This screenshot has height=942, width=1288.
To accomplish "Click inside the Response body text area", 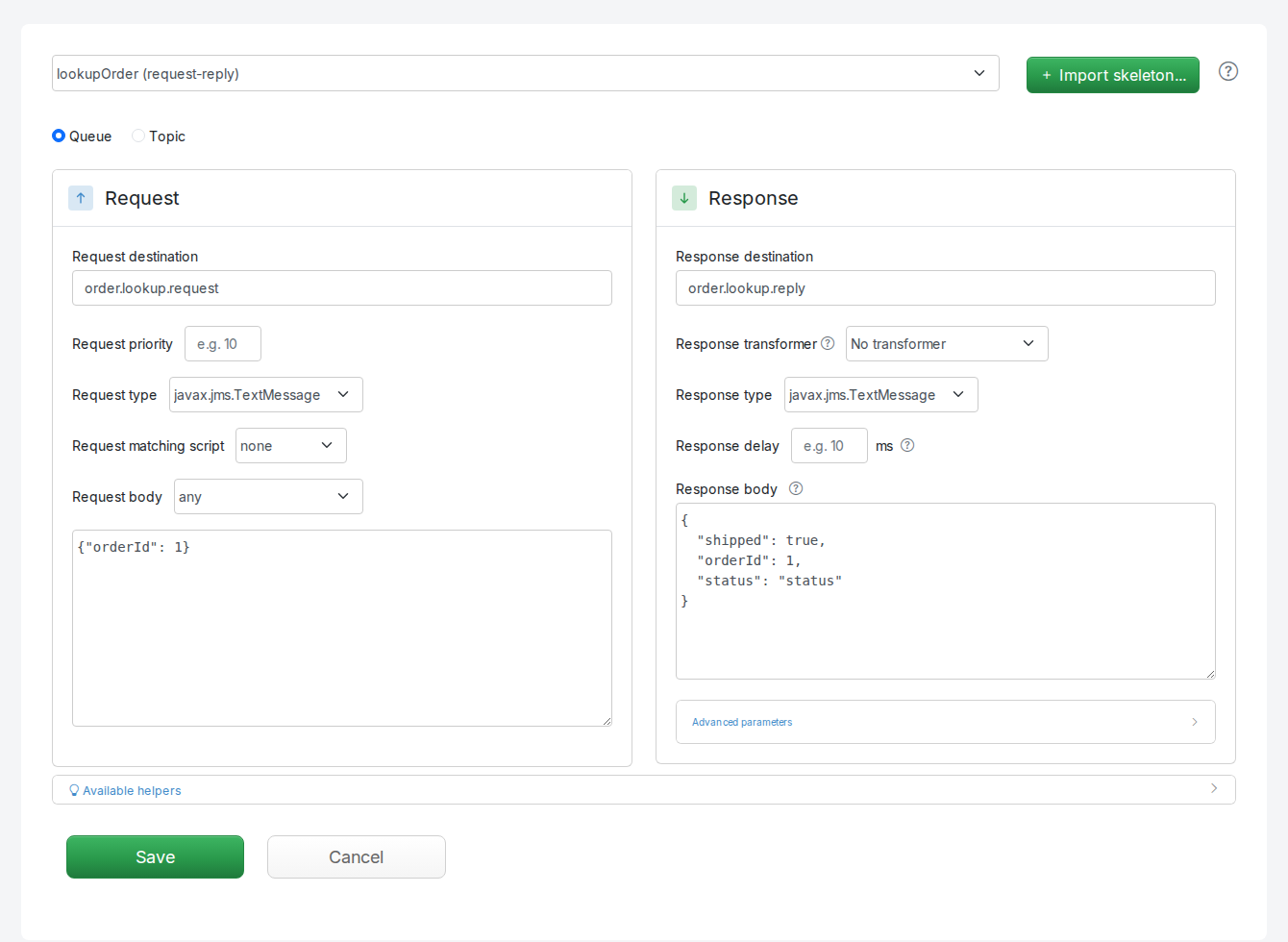I will [x=946, y=591].
